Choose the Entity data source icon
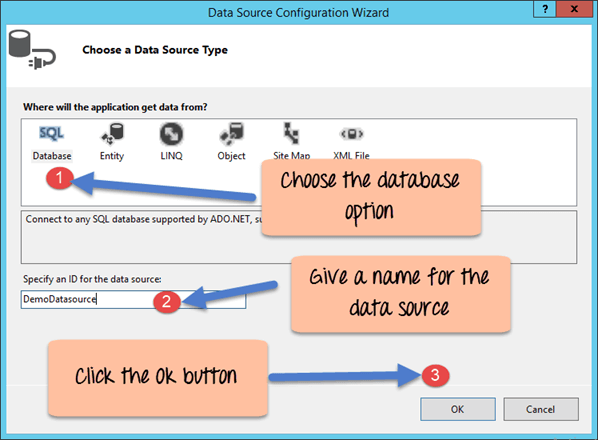598x440 pixels. (112, 134)
